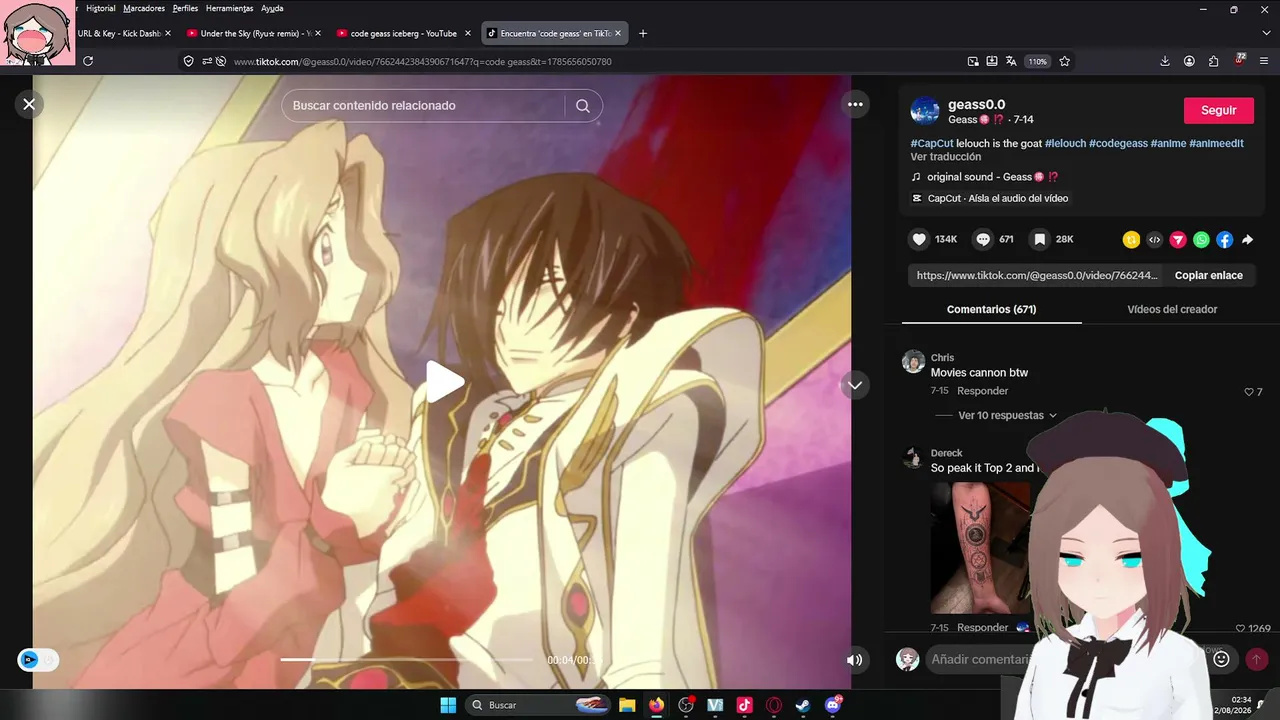The height and width of the screenshot is (720, 1280).
Task: Open File Explorer from the taskbar
Action: (627, 705)
